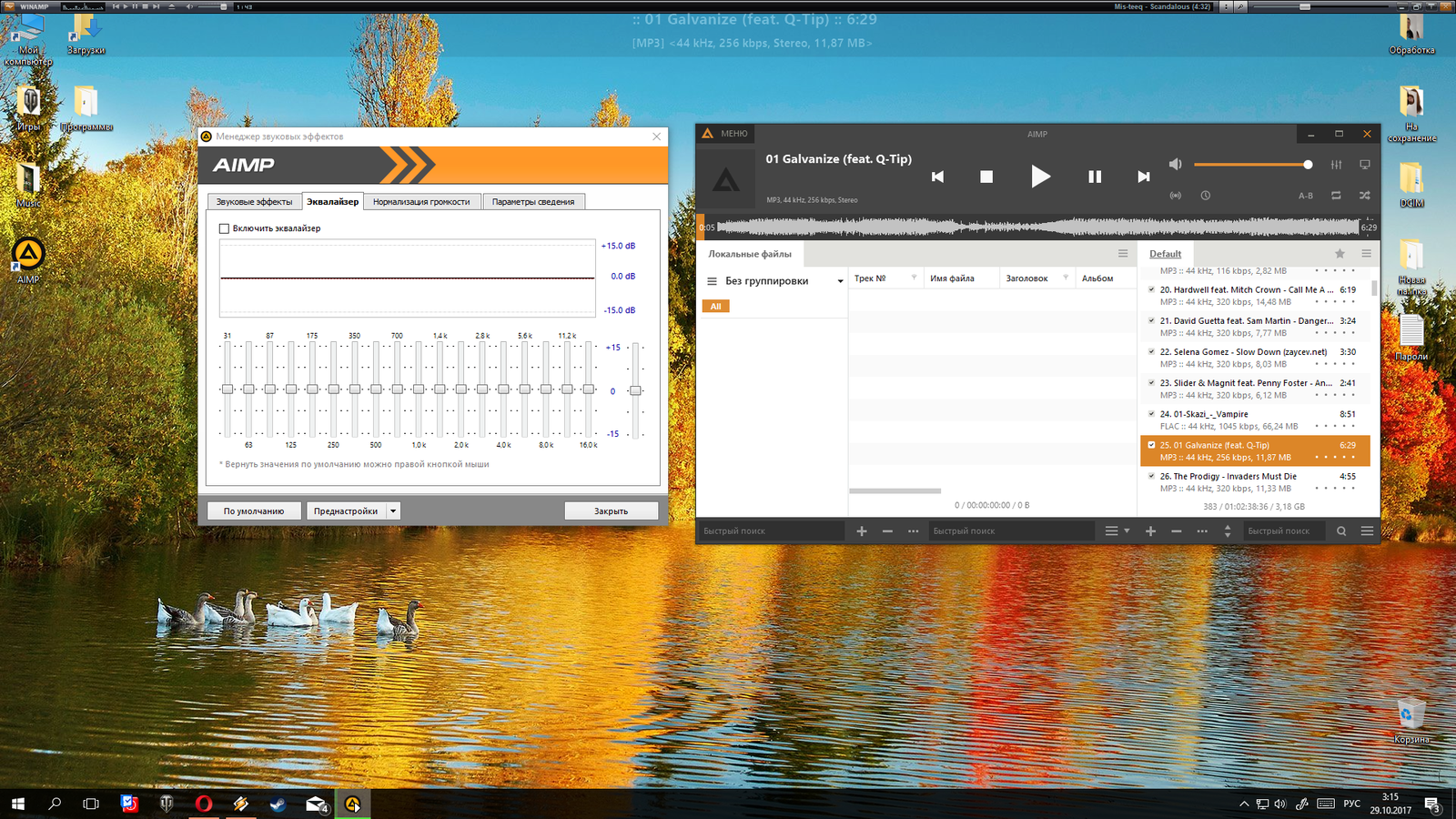Click the star favorites icon in playlist header
The image size is (1456, 819).
(x=1340, y=254)
